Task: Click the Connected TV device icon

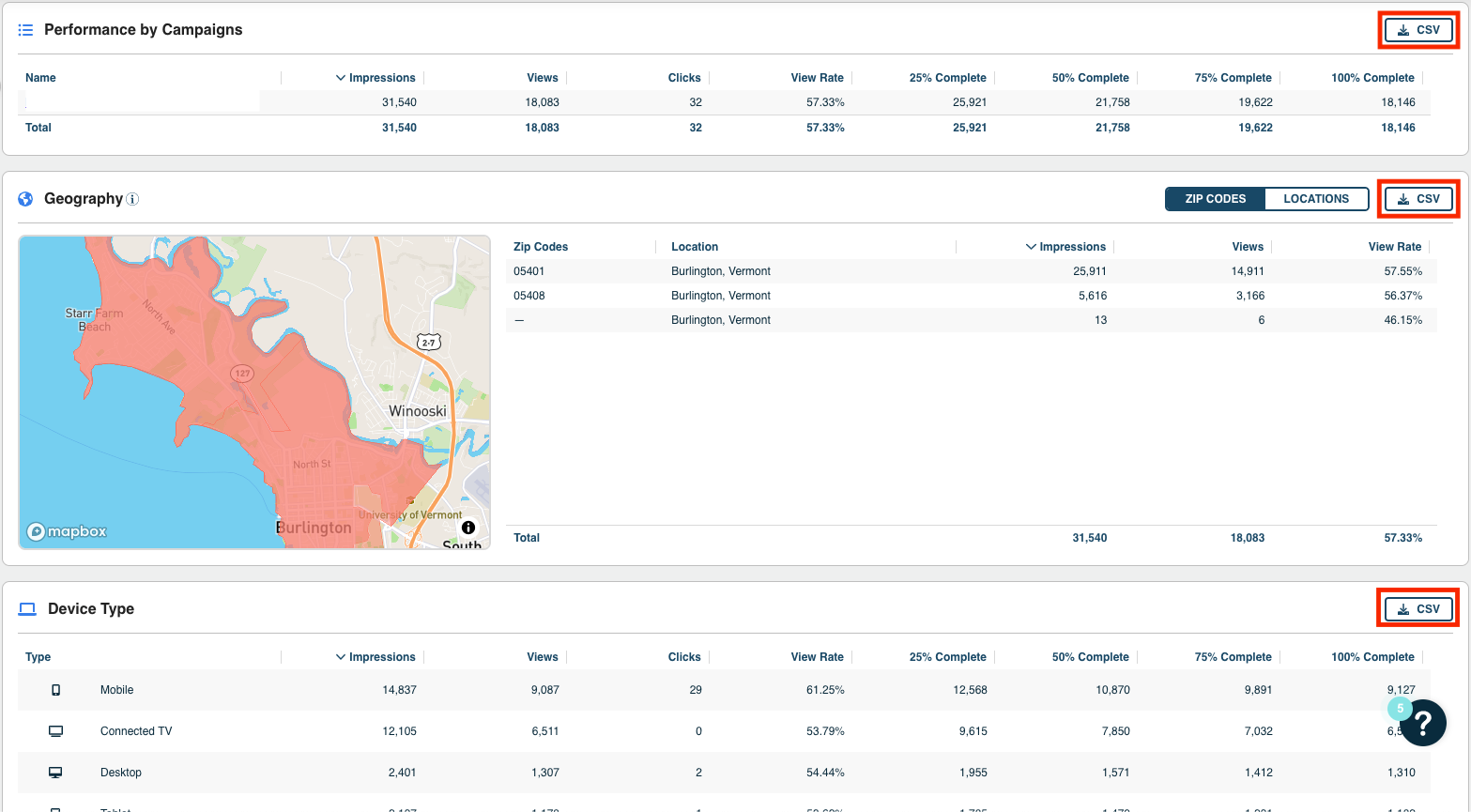Action: [56, 731]
